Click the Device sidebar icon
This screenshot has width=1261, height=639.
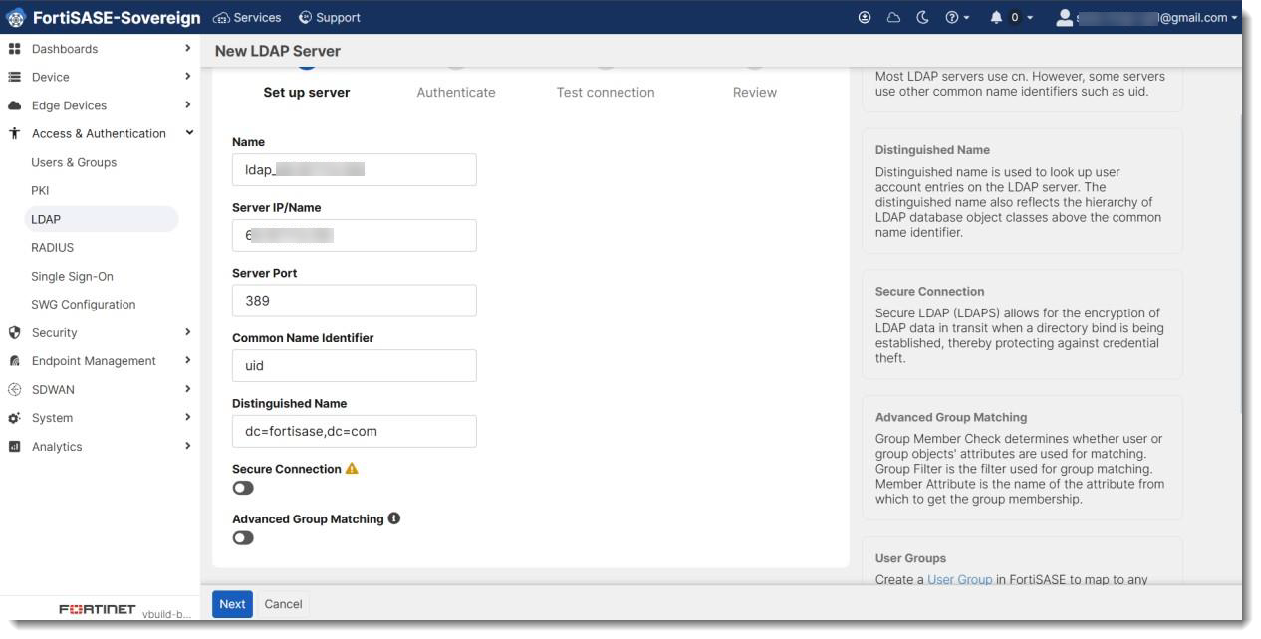coord(15,77)
